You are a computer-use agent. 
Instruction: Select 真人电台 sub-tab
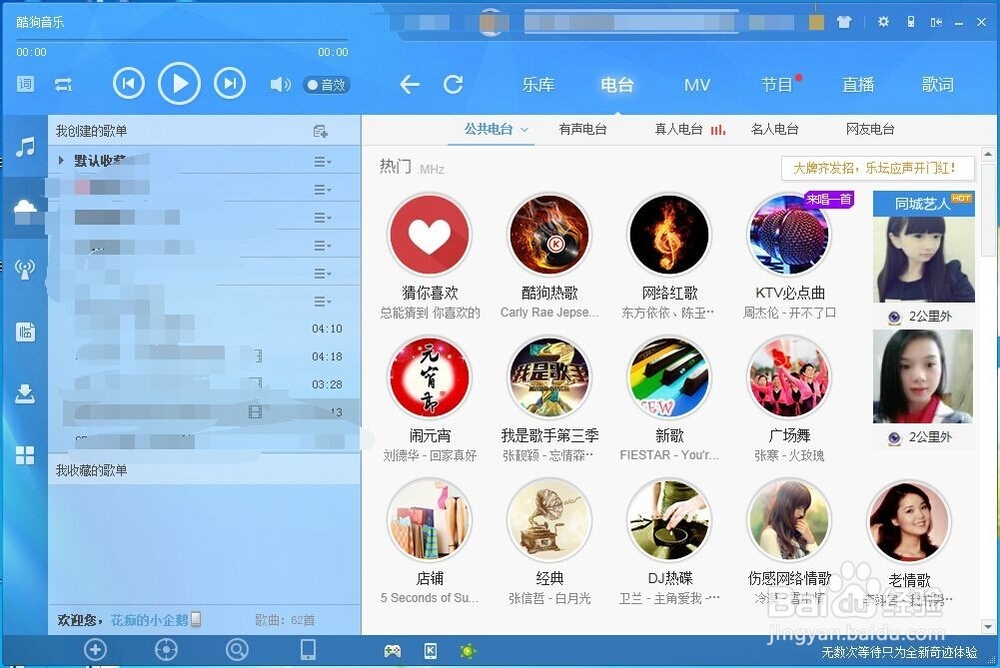(x=679, y=129)
